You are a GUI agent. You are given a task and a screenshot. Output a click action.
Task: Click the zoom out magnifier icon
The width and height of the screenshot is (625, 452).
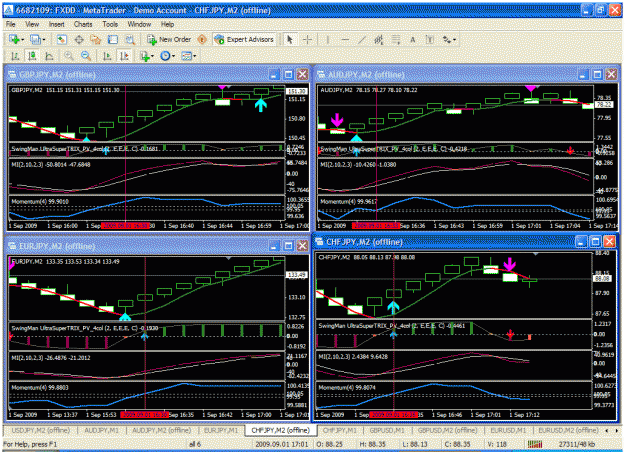tap(86, 56)
